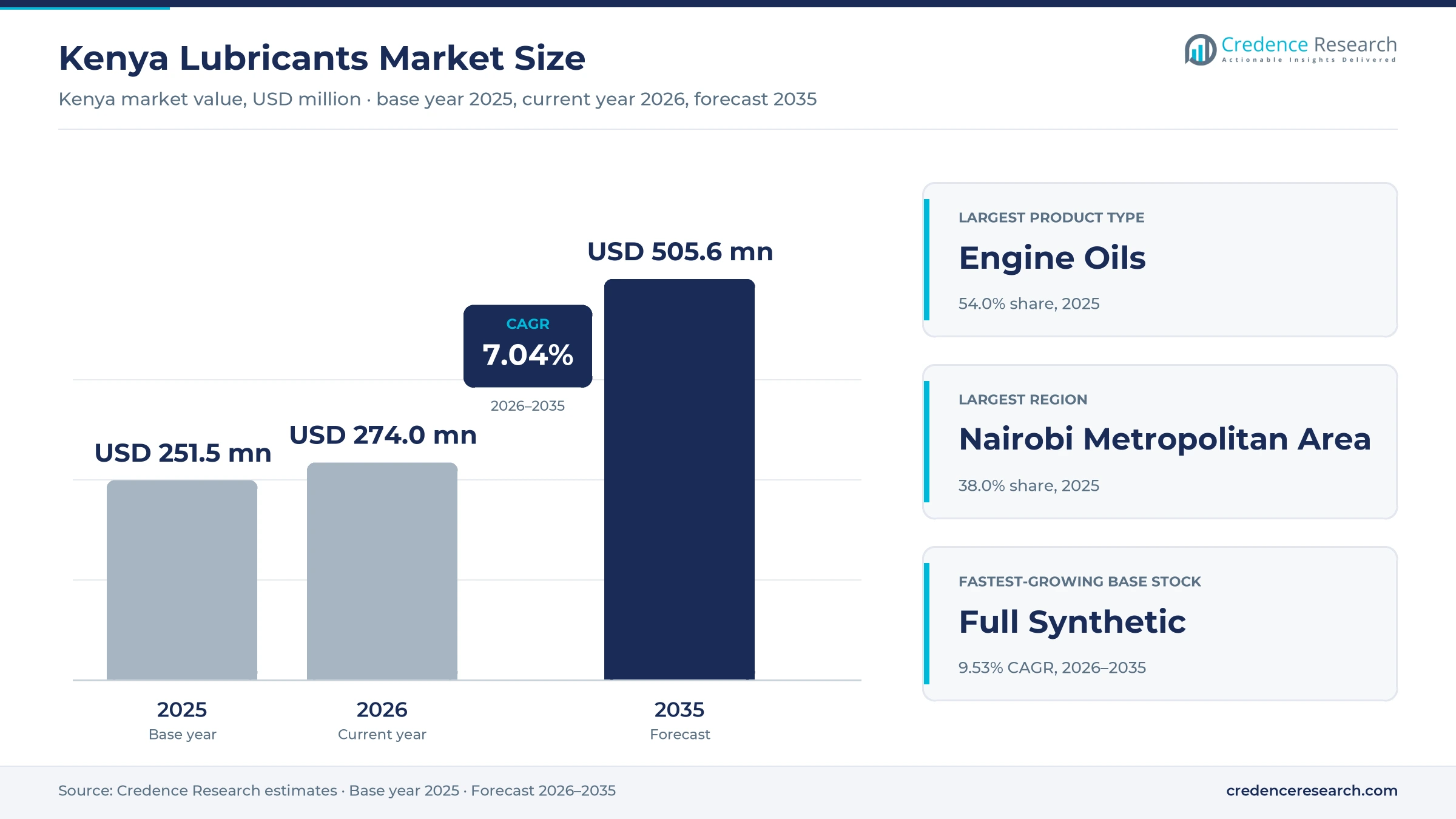Click the 'Full Synthetic' heading

coord(1072,622)
